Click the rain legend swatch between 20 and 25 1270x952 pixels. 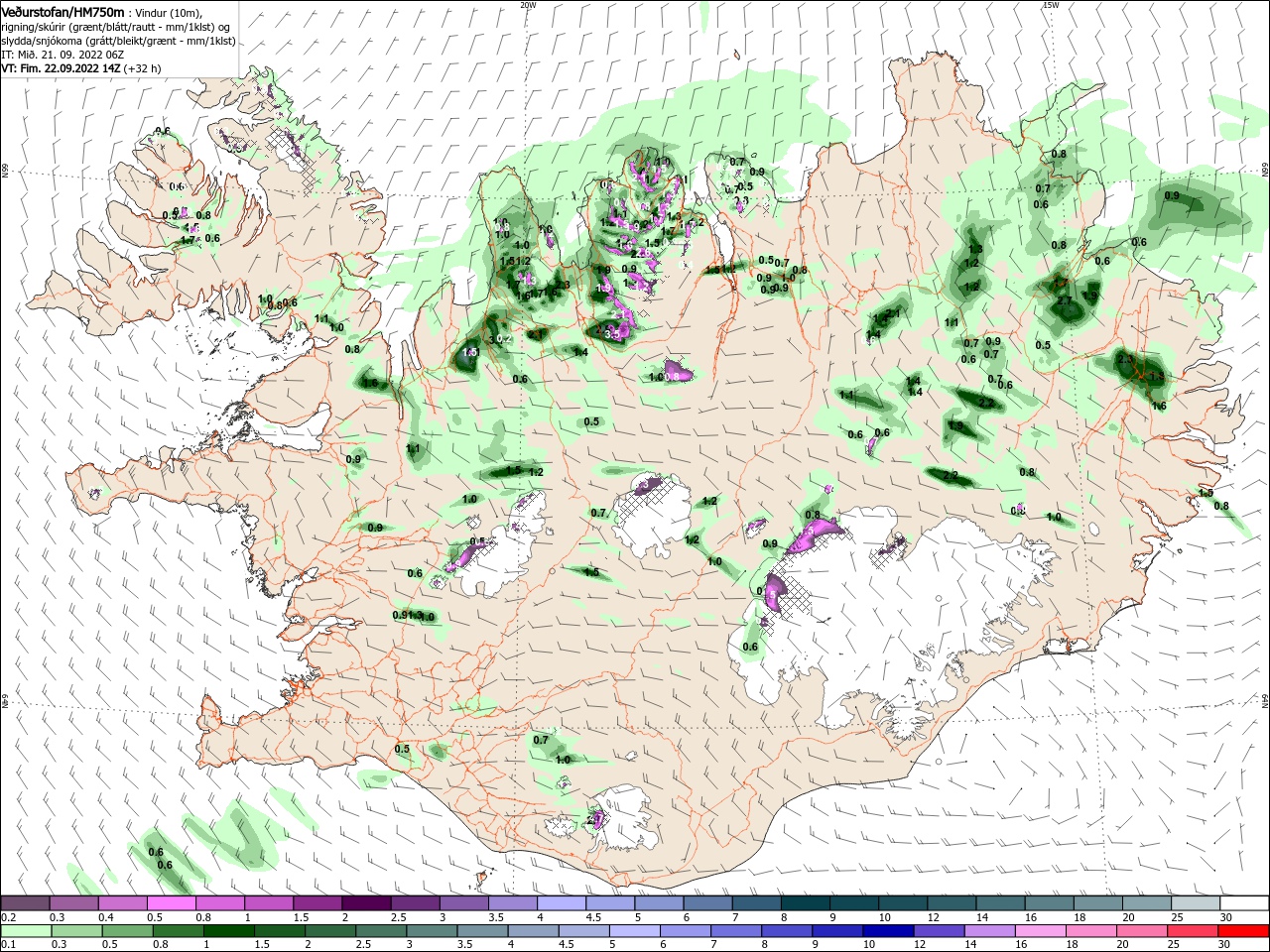pyautogui.click(x=1143, y=931)
